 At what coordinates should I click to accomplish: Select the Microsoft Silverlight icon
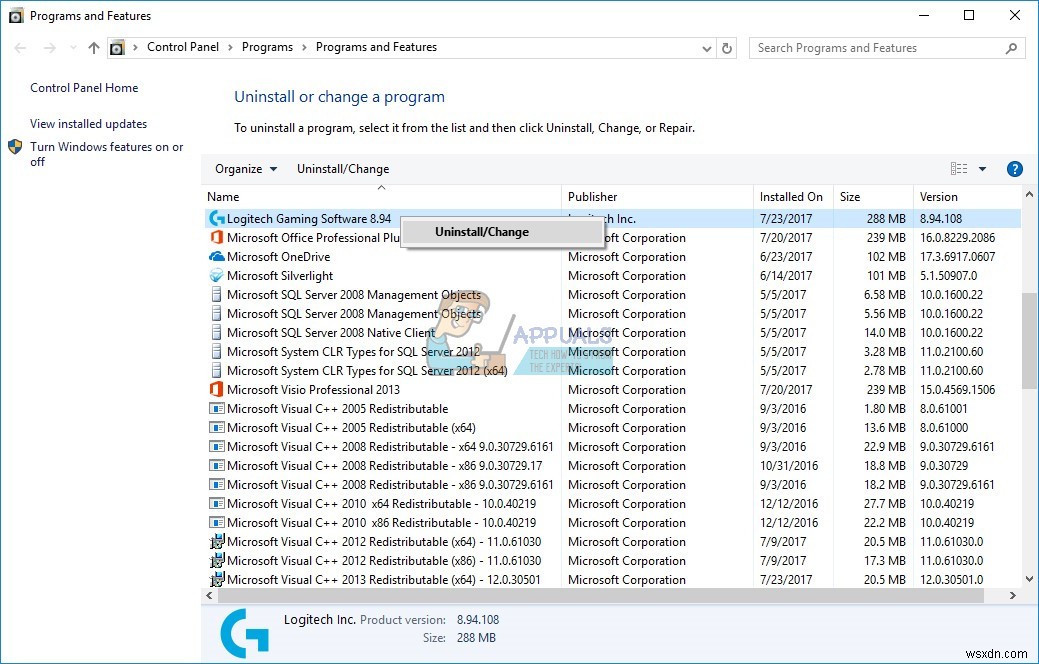click(x=216, y=275)
